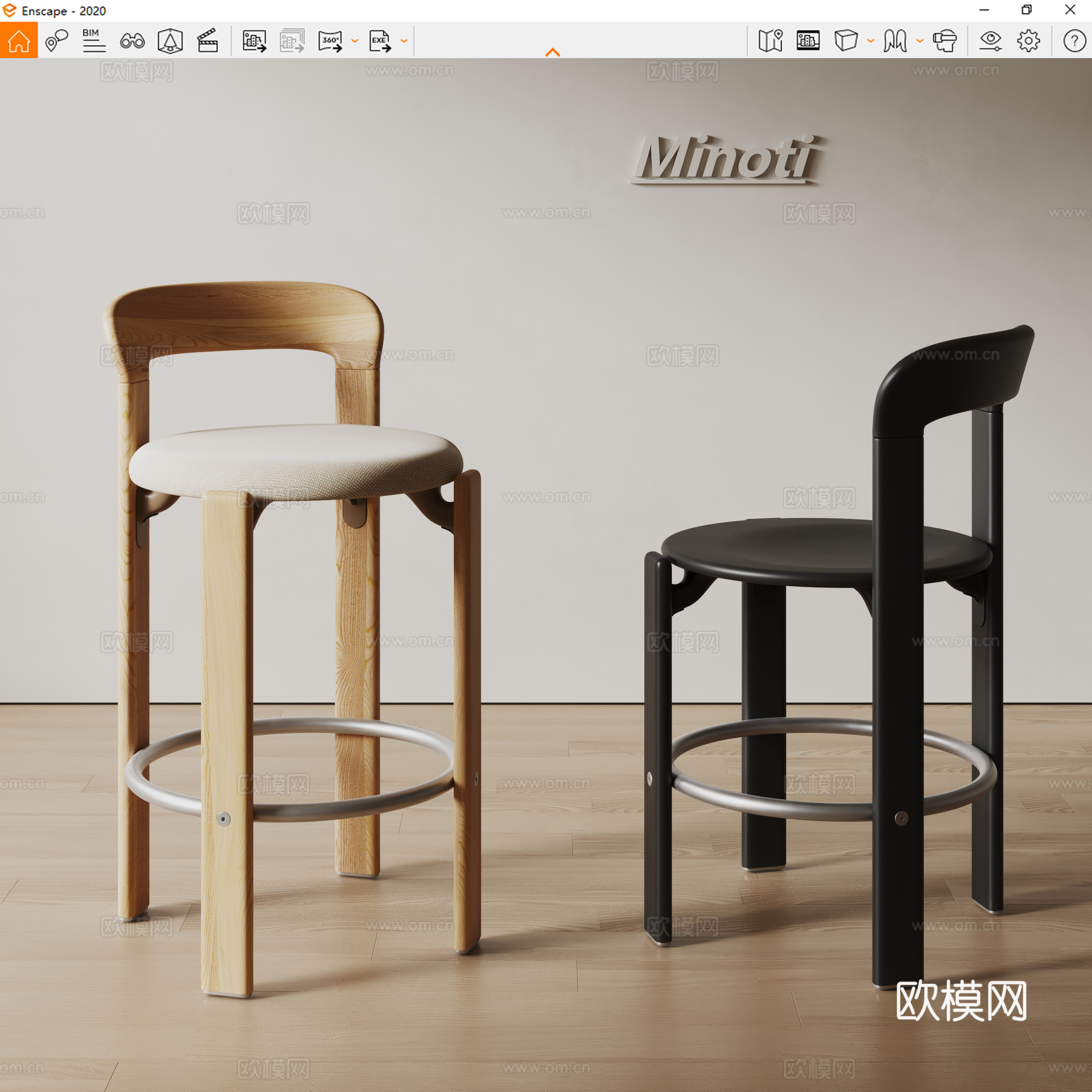The image size is (1092, 1092).
Task: Click the binoculars view synchronization icon
Action: (x=132, y=40)
